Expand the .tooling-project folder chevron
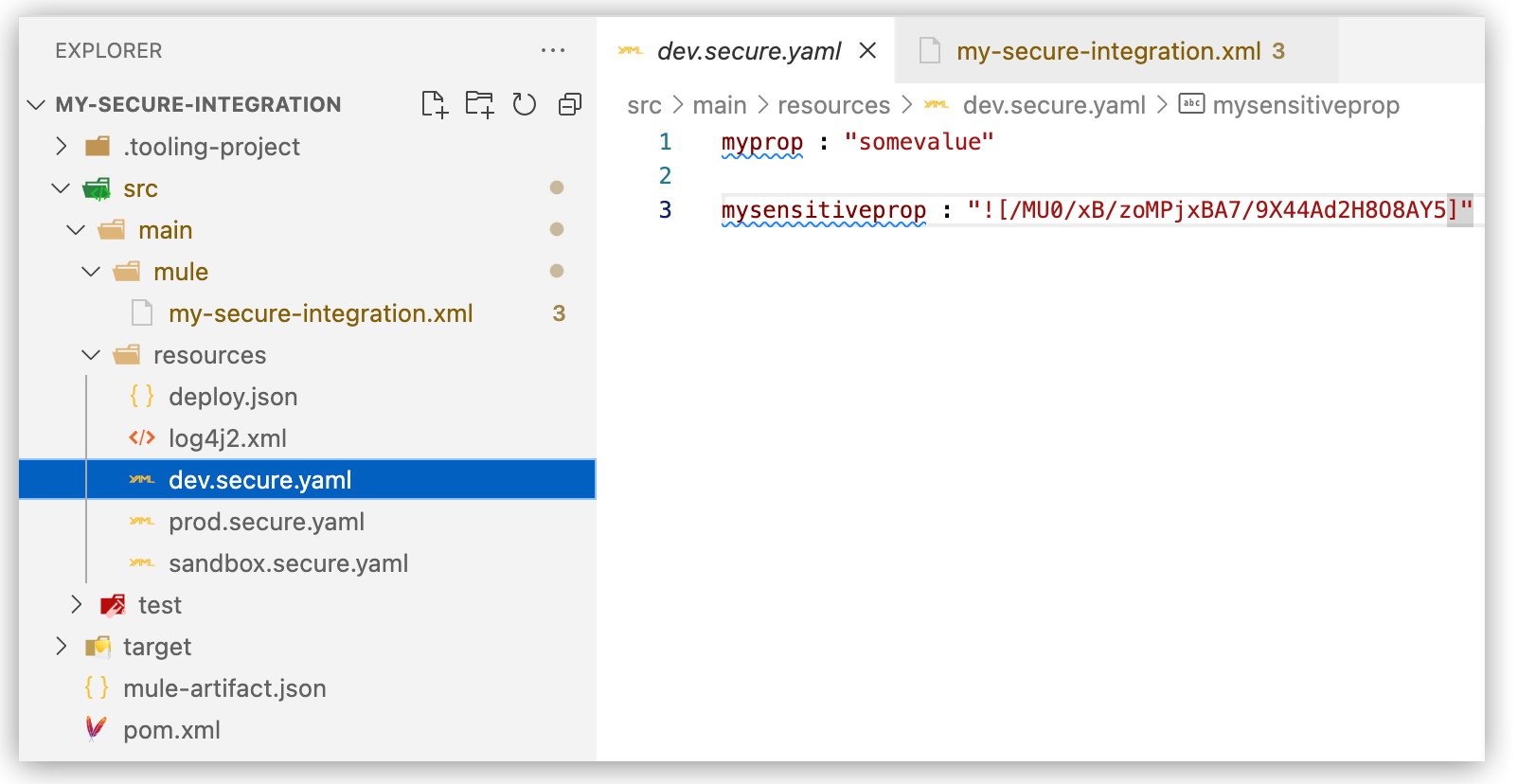The width and height of the screenshot is (1536, 784). pos(62,146)
